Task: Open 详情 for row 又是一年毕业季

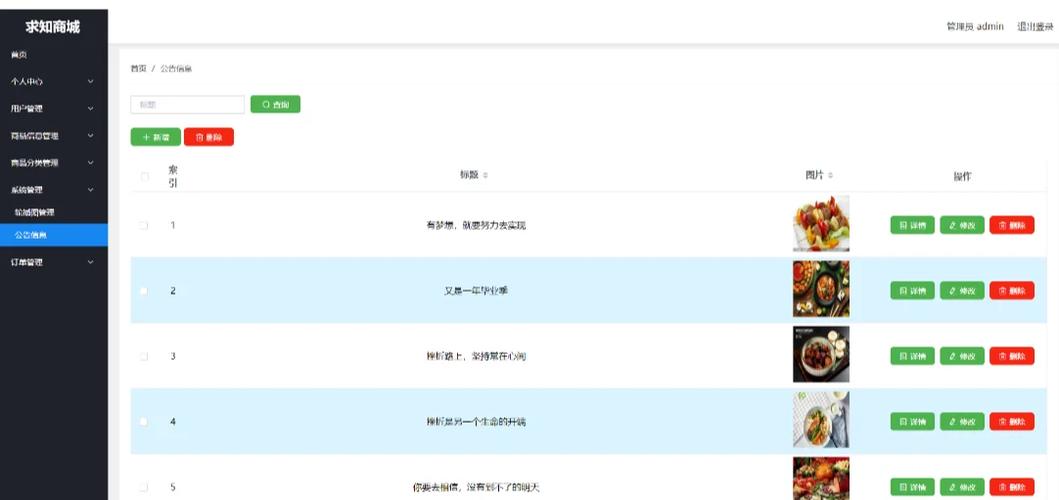Action: [x=912, y=291]
